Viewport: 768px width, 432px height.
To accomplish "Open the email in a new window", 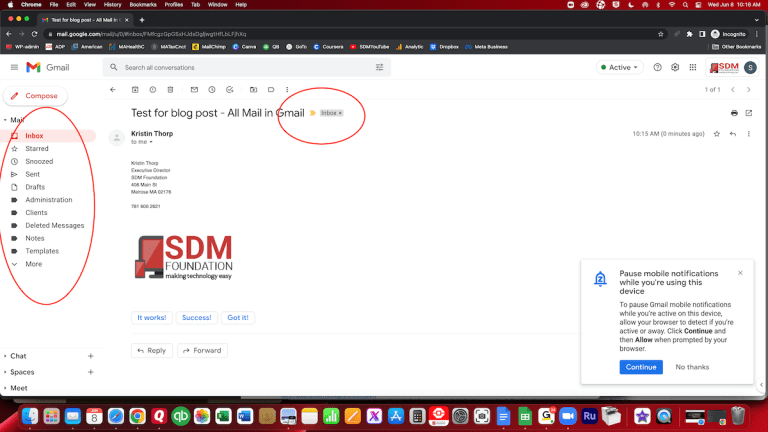I will (x=749, y=113).
